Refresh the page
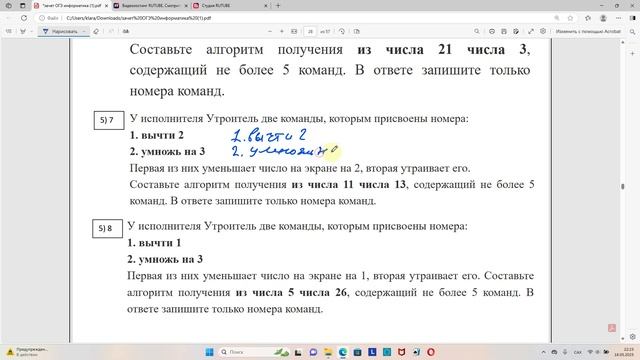640x360 pixels. (x=24, y=18)
